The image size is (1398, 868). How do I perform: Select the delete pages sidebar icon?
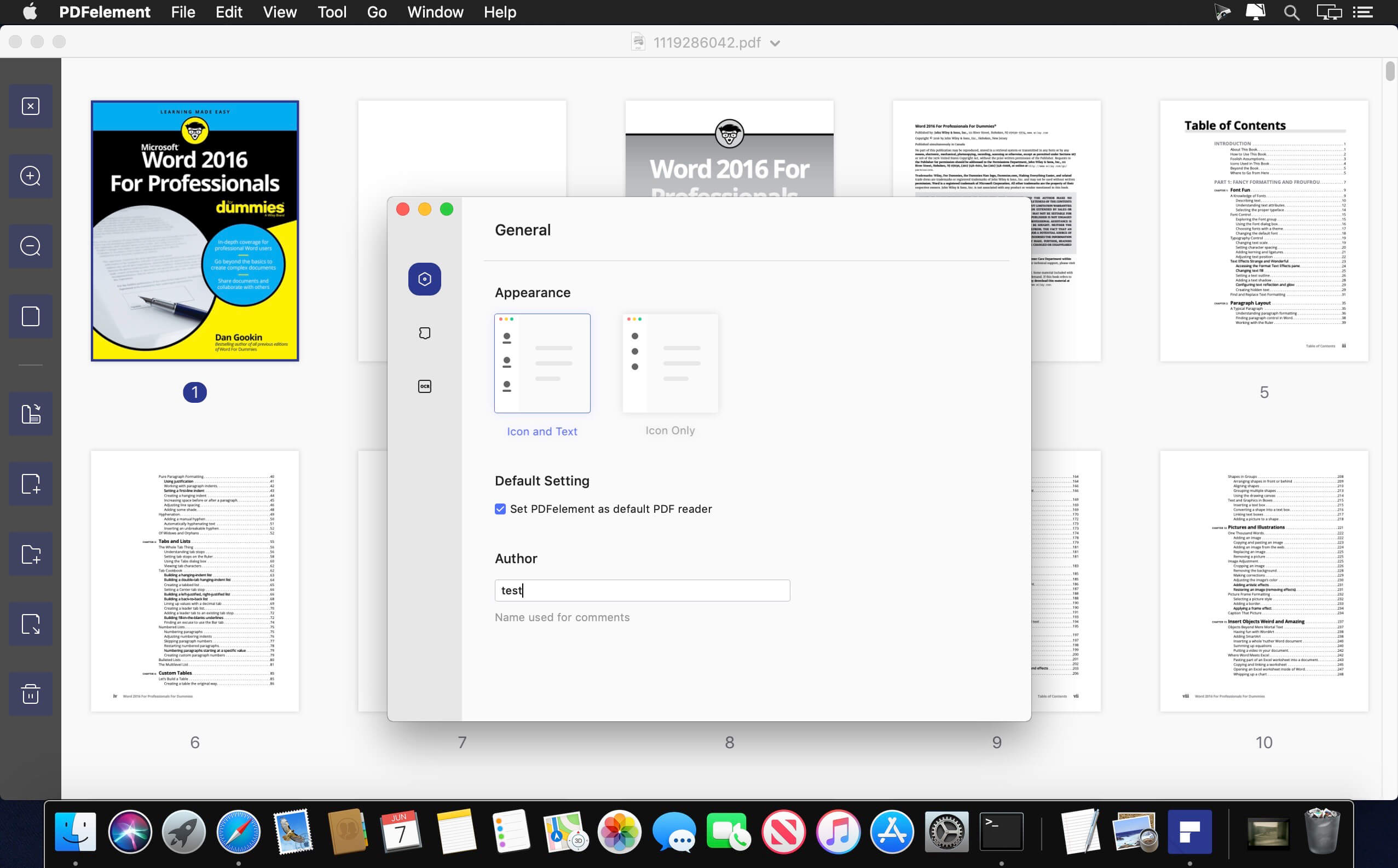(30, 695)
